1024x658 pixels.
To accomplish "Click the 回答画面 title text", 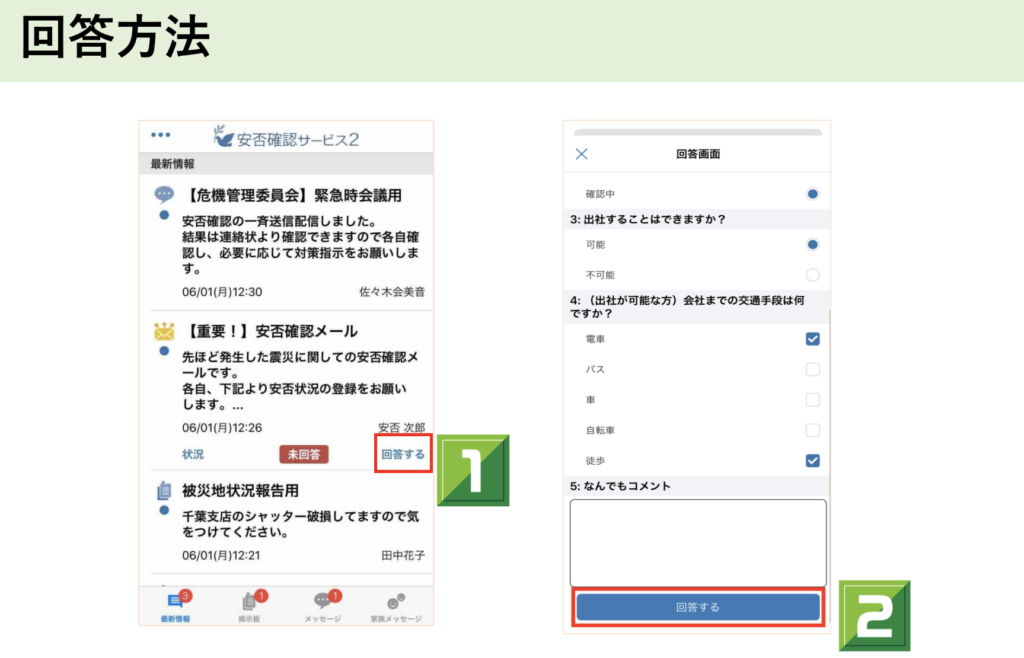I will 697,154.
